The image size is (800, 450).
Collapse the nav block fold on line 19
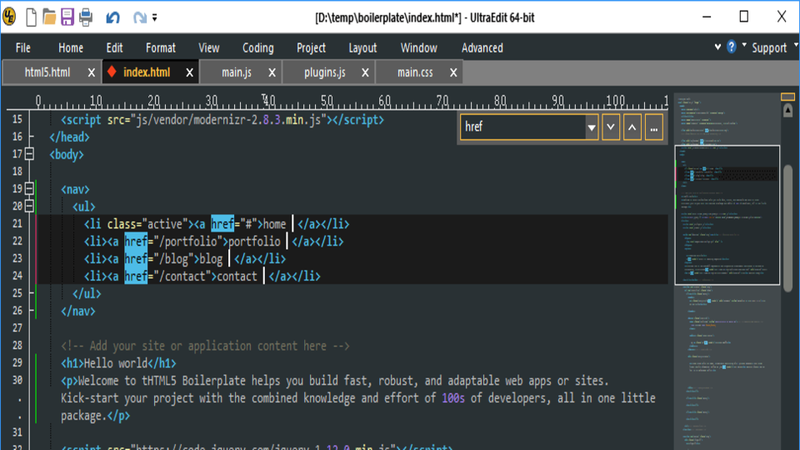(28, 189)
